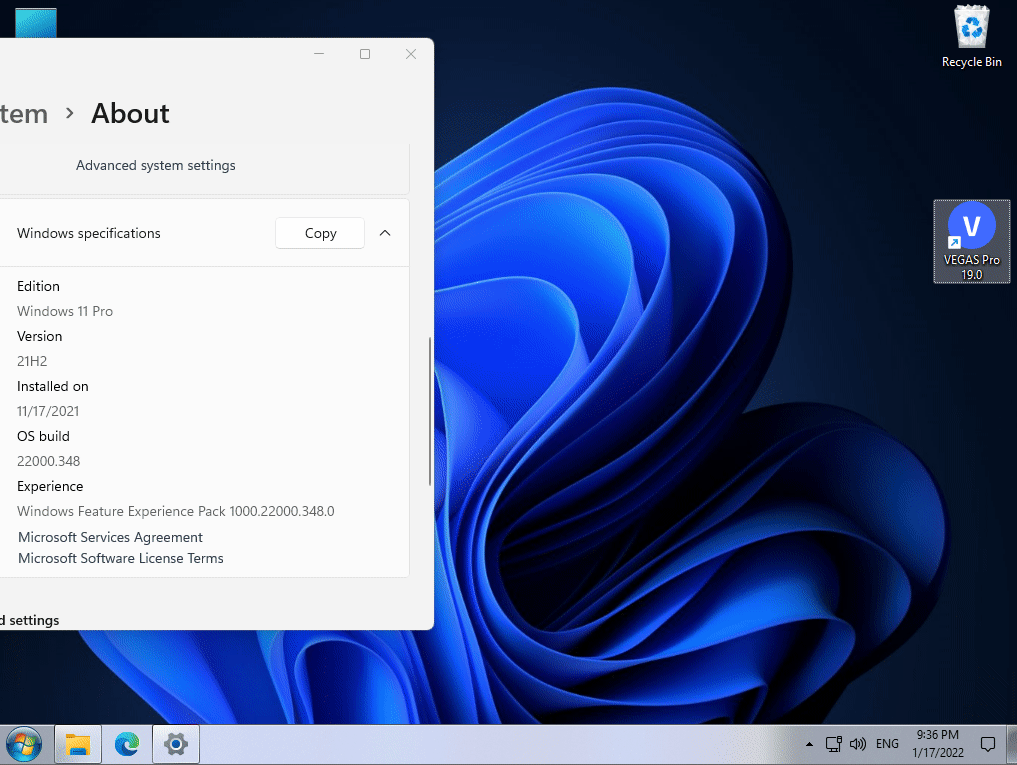The height and width of the screenshot is (765, 1017).
Task: Copy Windows specifications
Action: 320,233
